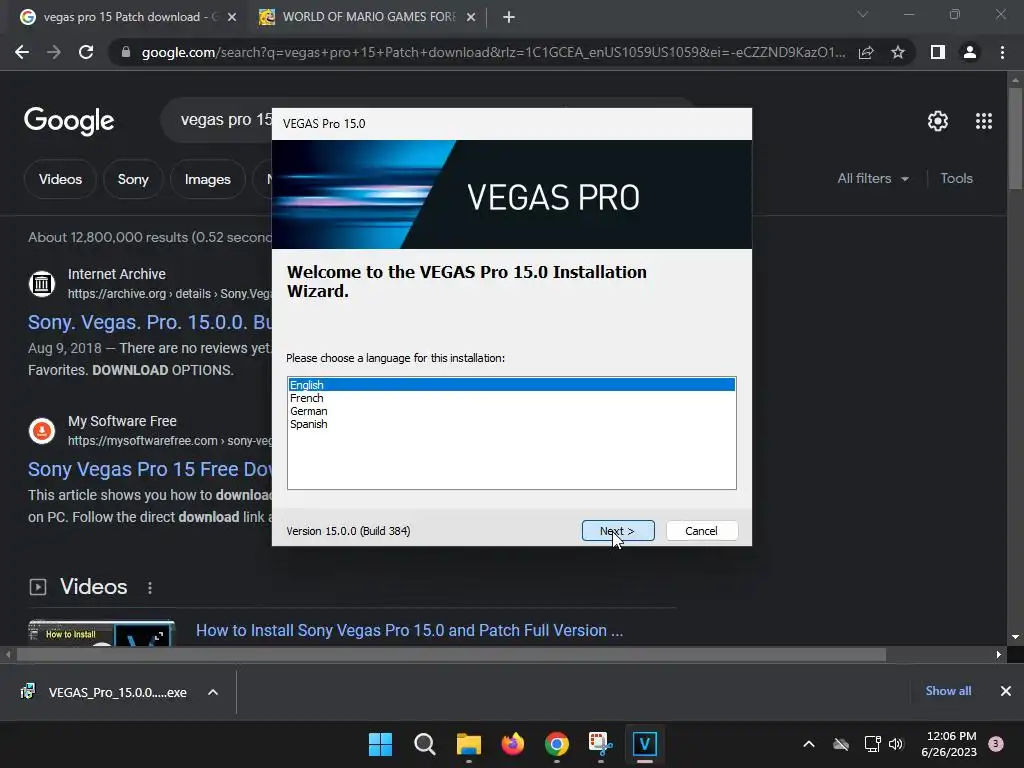Click the page vertical scrollbar
This screenshot has height=768, width=1024.
click(1015, 138)
